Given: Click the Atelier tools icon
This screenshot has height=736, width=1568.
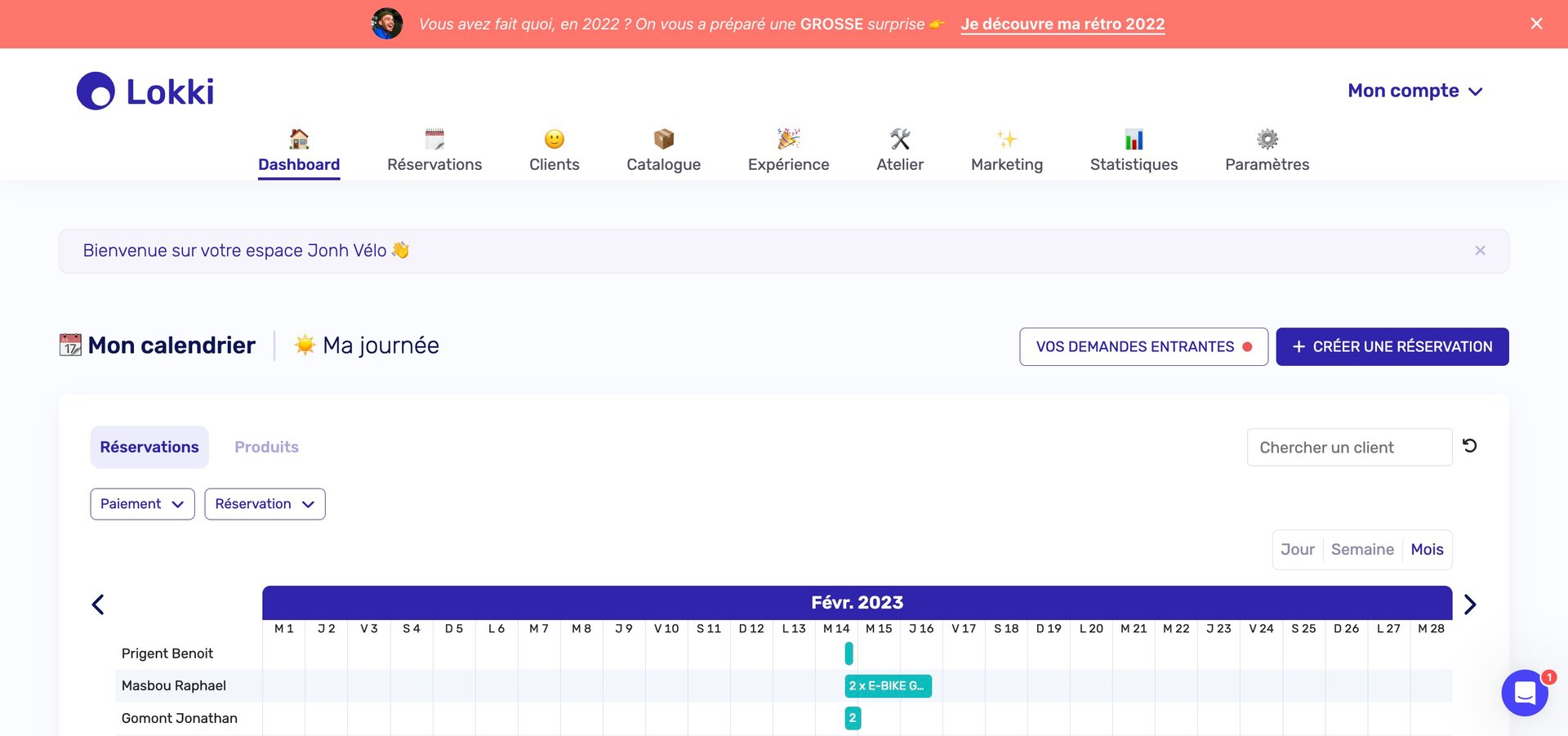Looking at the screenshot, I should point(900,139).
